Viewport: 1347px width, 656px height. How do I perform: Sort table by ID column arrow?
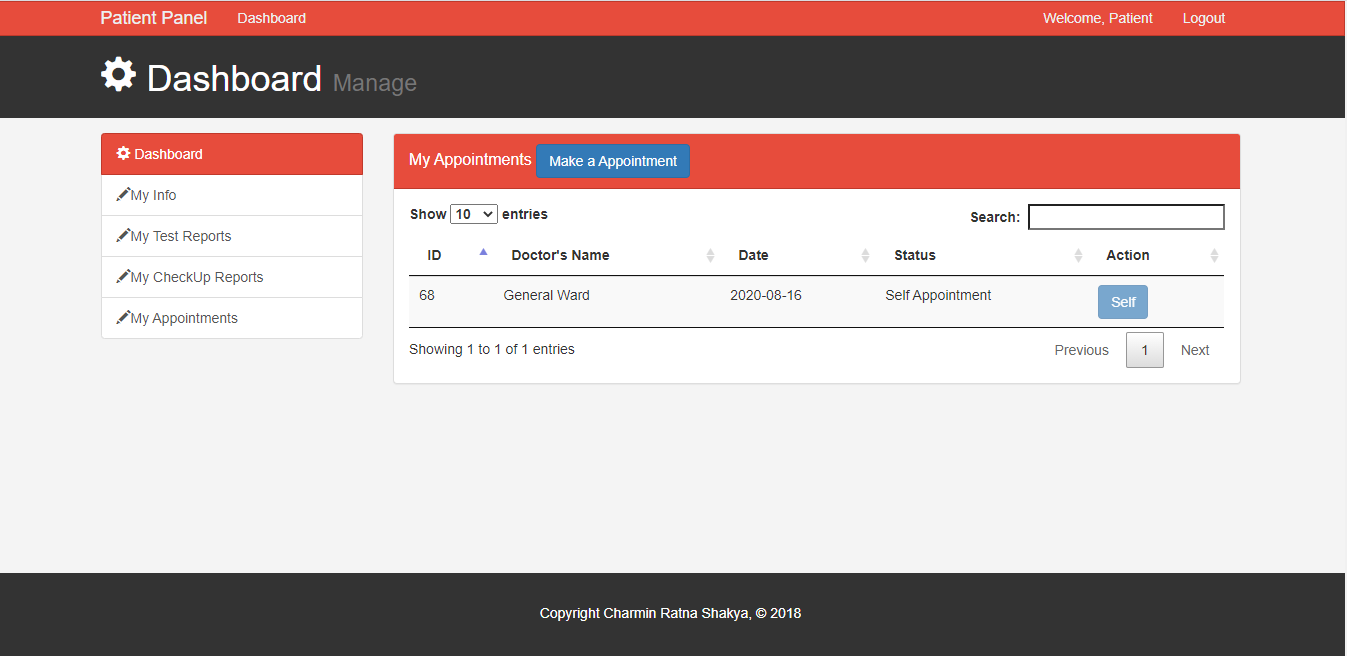coord(483,253)
